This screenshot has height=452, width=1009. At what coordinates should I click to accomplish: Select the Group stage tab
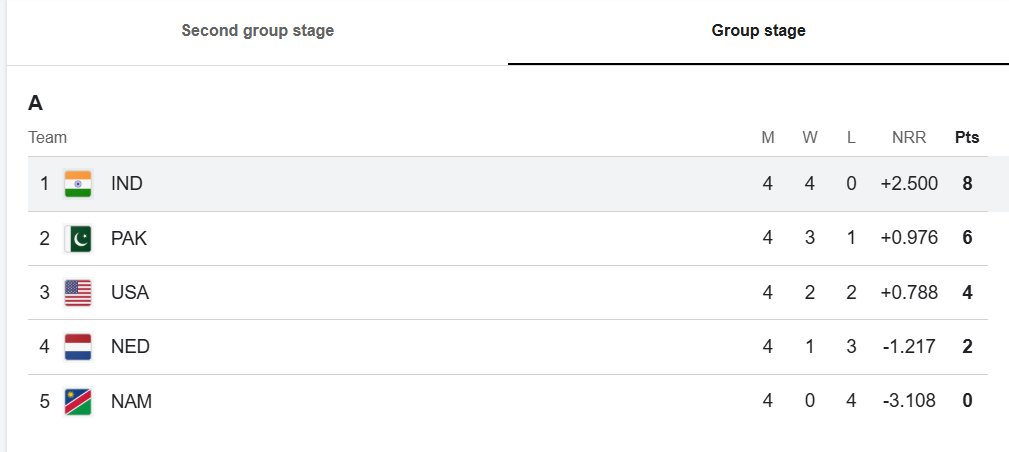[758, 31]
